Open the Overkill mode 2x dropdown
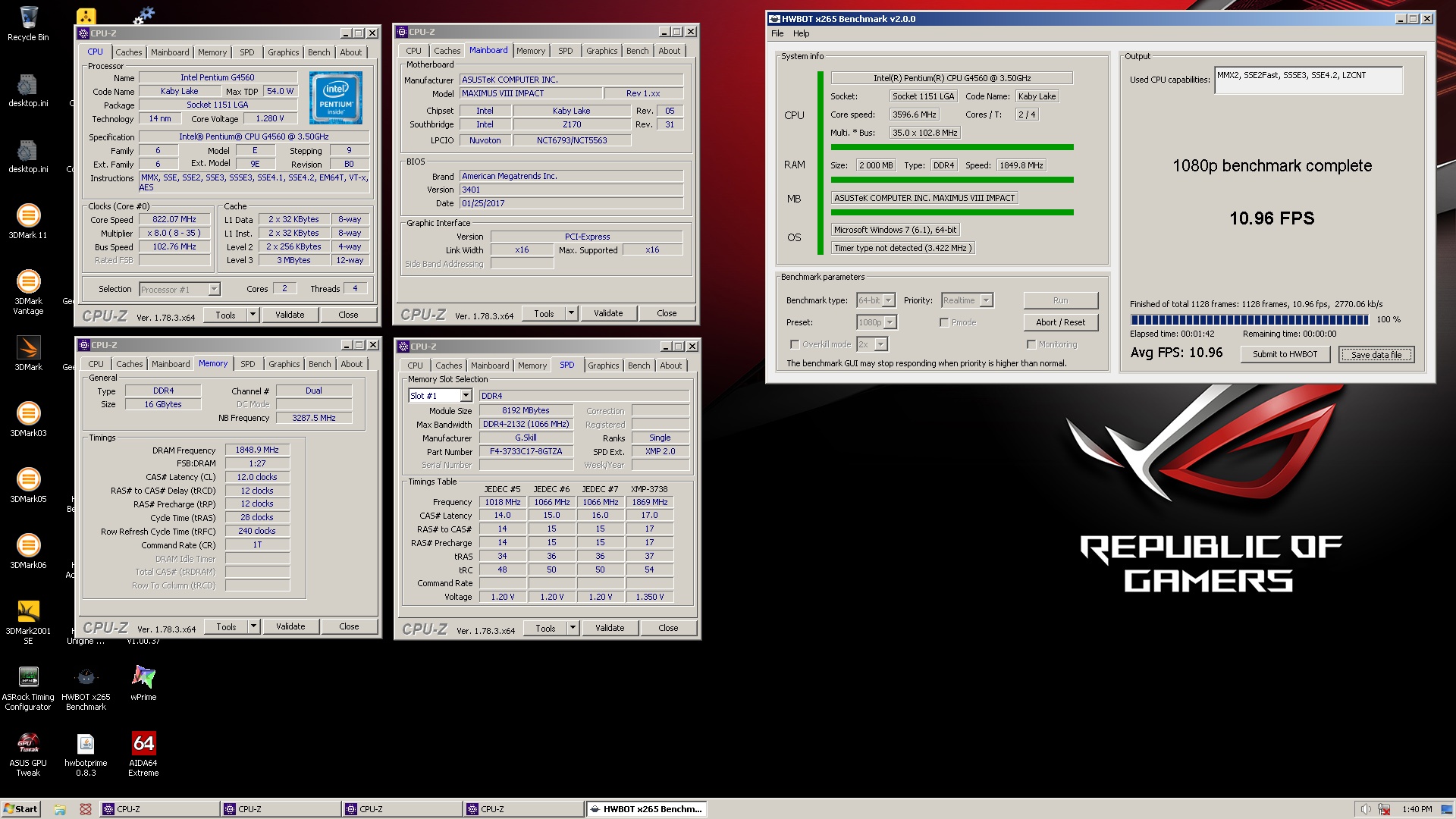1456x819 pixels. (872, 344)
